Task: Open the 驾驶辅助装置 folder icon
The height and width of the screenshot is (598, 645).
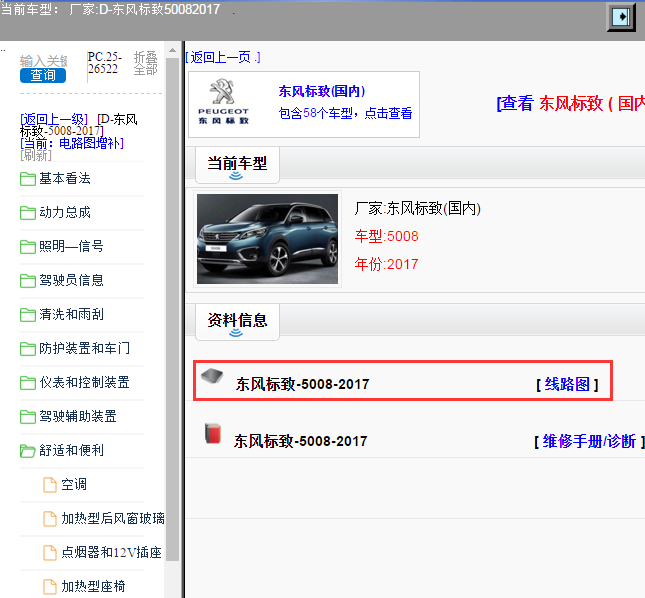Action: 28,417
